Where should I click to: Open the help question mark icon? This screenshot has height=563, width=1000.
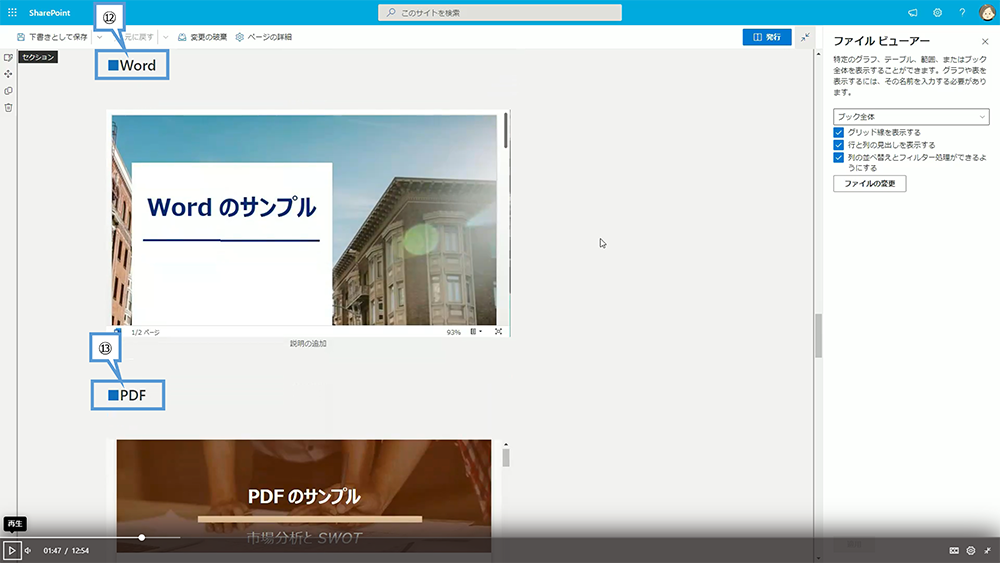[962, 13]
